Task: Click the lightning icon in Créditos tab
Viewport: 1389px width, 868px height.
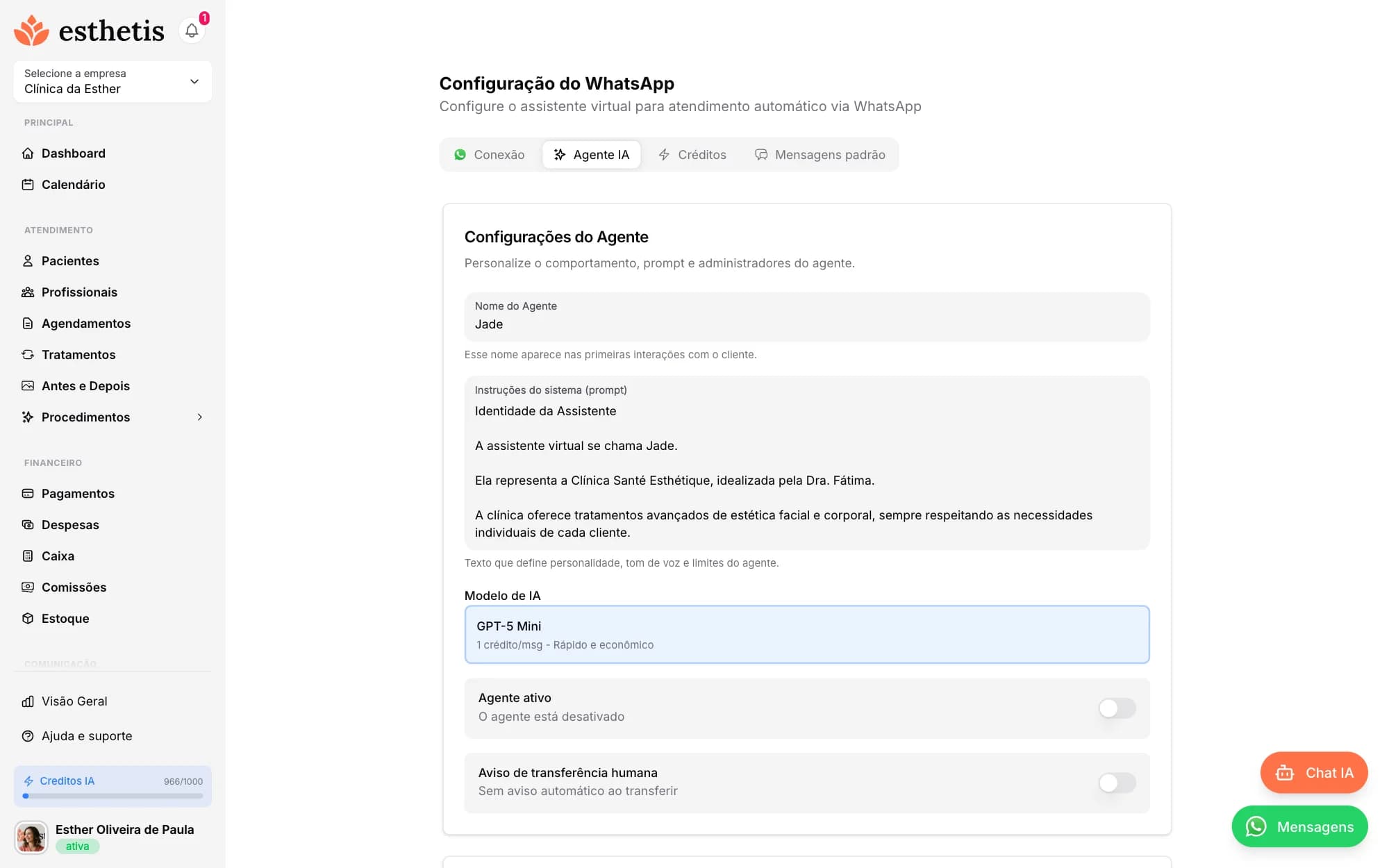Action: coord(664,155)
